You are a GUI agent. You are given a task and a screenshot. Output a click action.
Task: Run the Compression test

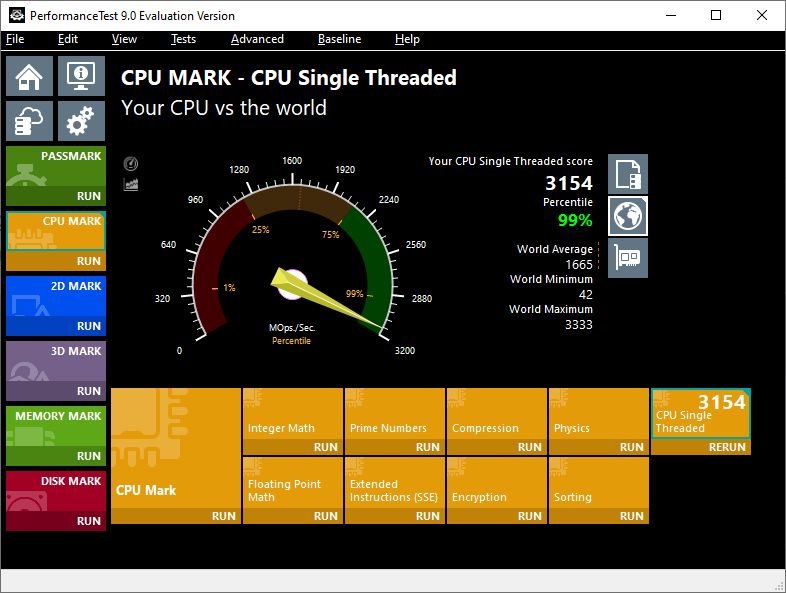[x=497, y=447]
